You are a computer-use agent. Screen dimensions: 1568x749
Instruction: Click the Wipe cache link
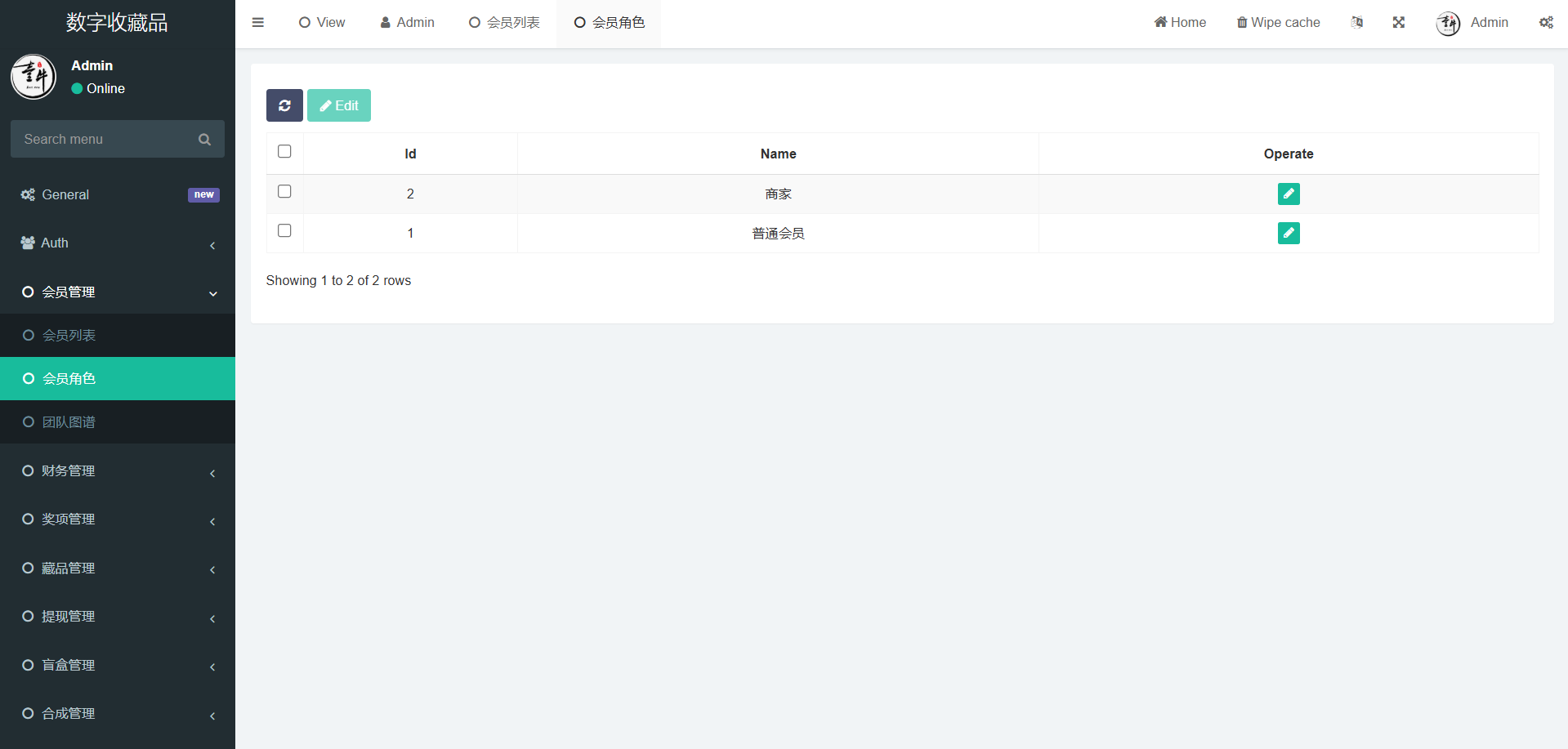1278,23
